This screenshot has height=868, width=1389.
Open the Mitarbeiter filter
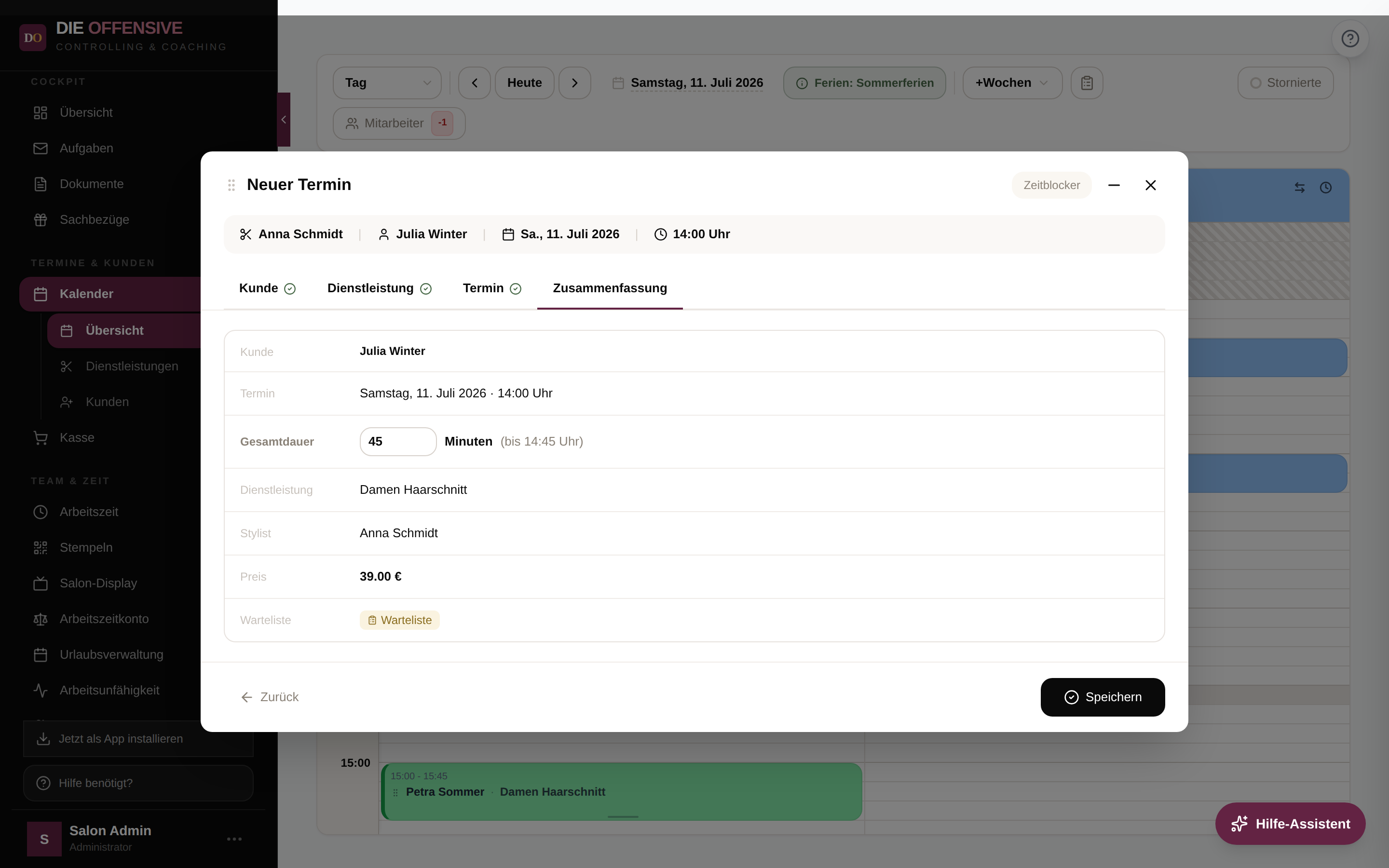[399, 123]
